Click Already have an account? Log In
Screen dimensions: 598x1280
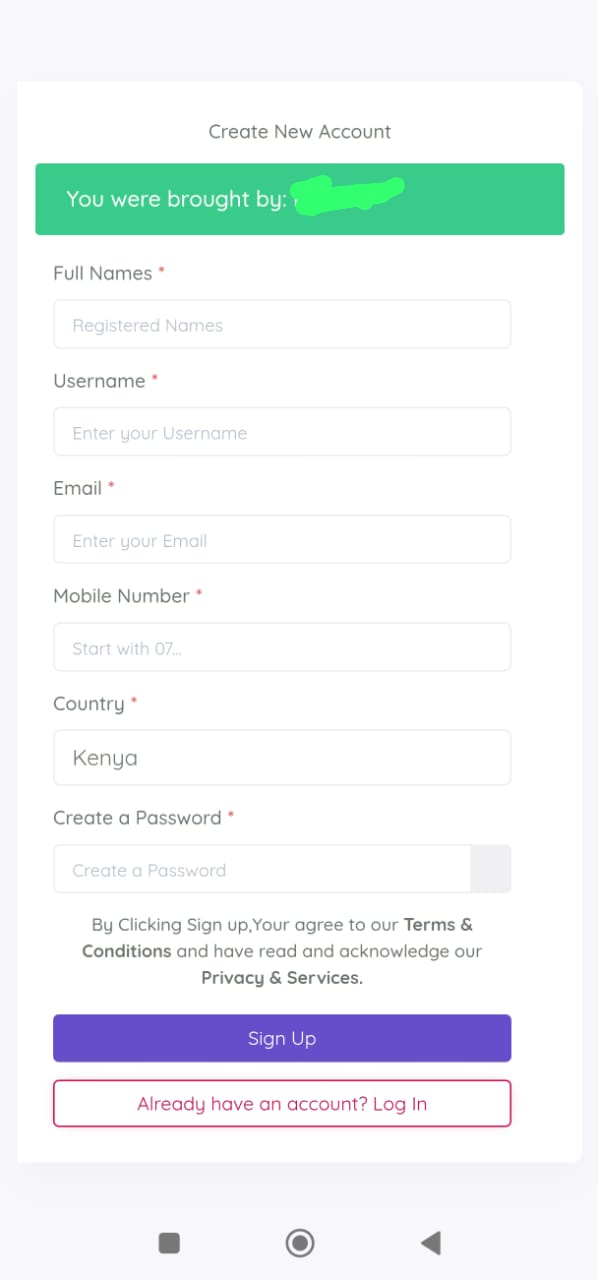pyautogui.click(x=282, y=1104)
